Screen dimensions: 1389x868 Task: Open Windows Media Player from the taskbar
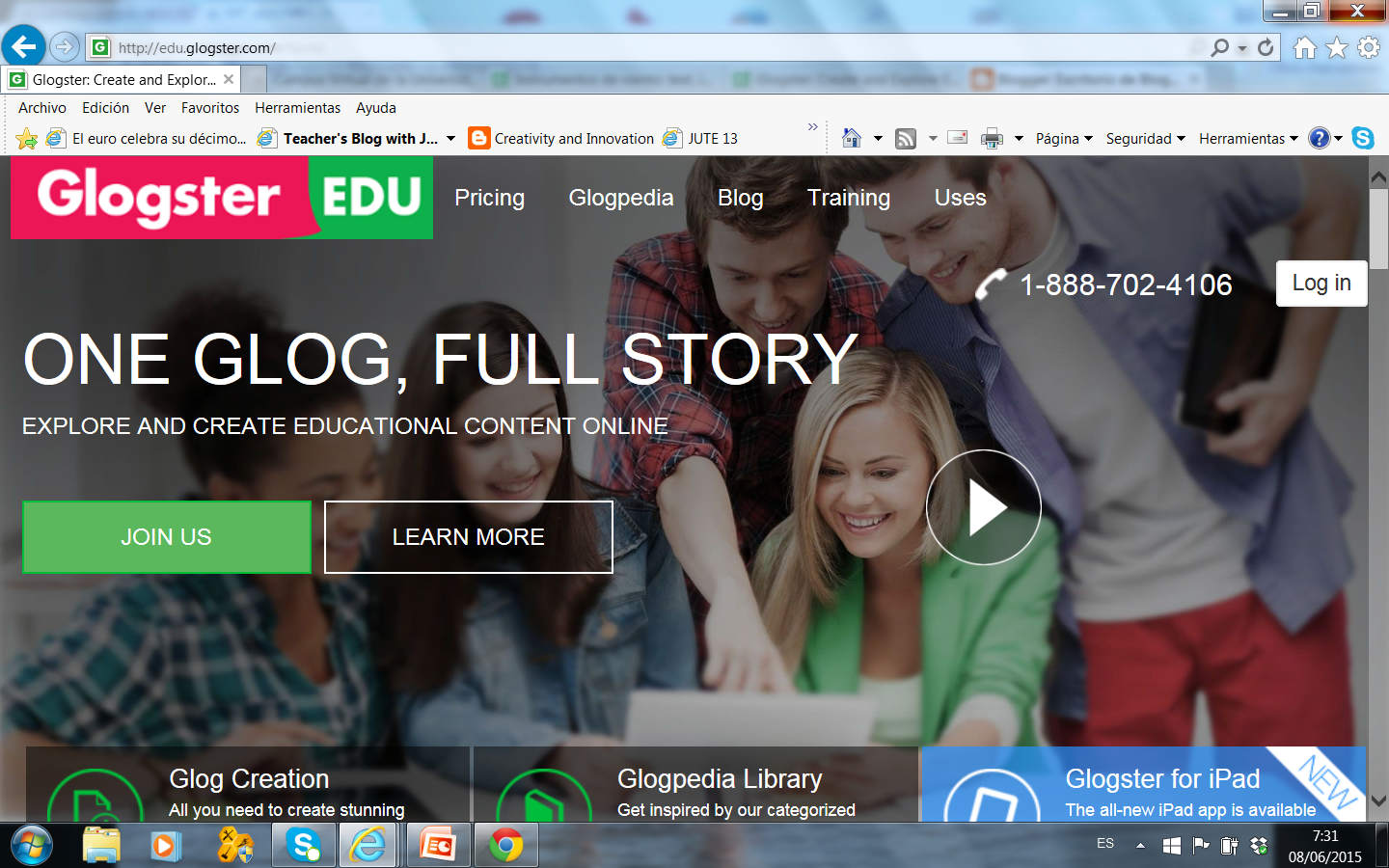pos(166,846)
